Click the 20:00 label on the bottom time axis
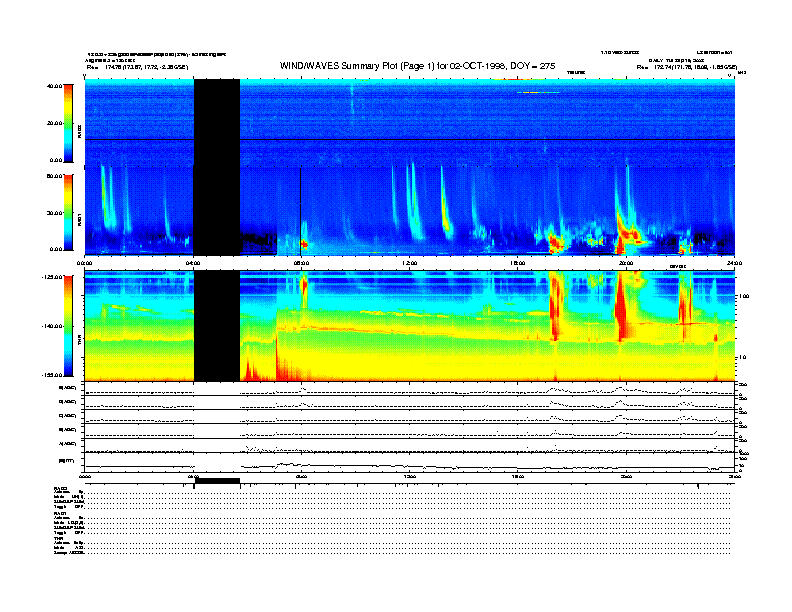Screen dimensions: 792x612 coord(626,476)
